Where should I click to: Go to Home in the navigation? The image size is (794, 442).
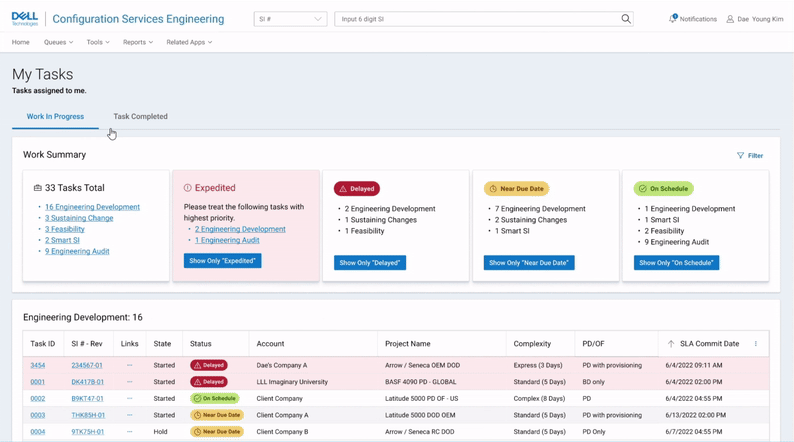[x=20, y=43]
